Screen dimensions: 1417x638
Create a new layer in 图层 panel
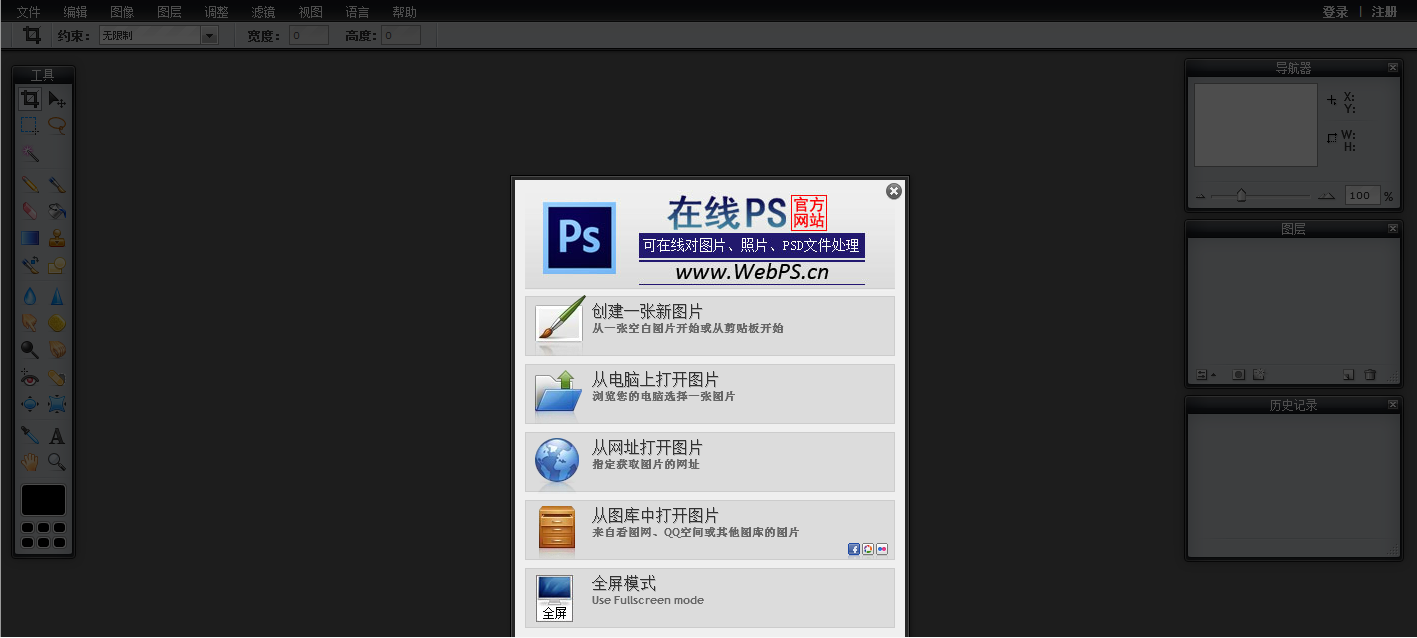1348,375
